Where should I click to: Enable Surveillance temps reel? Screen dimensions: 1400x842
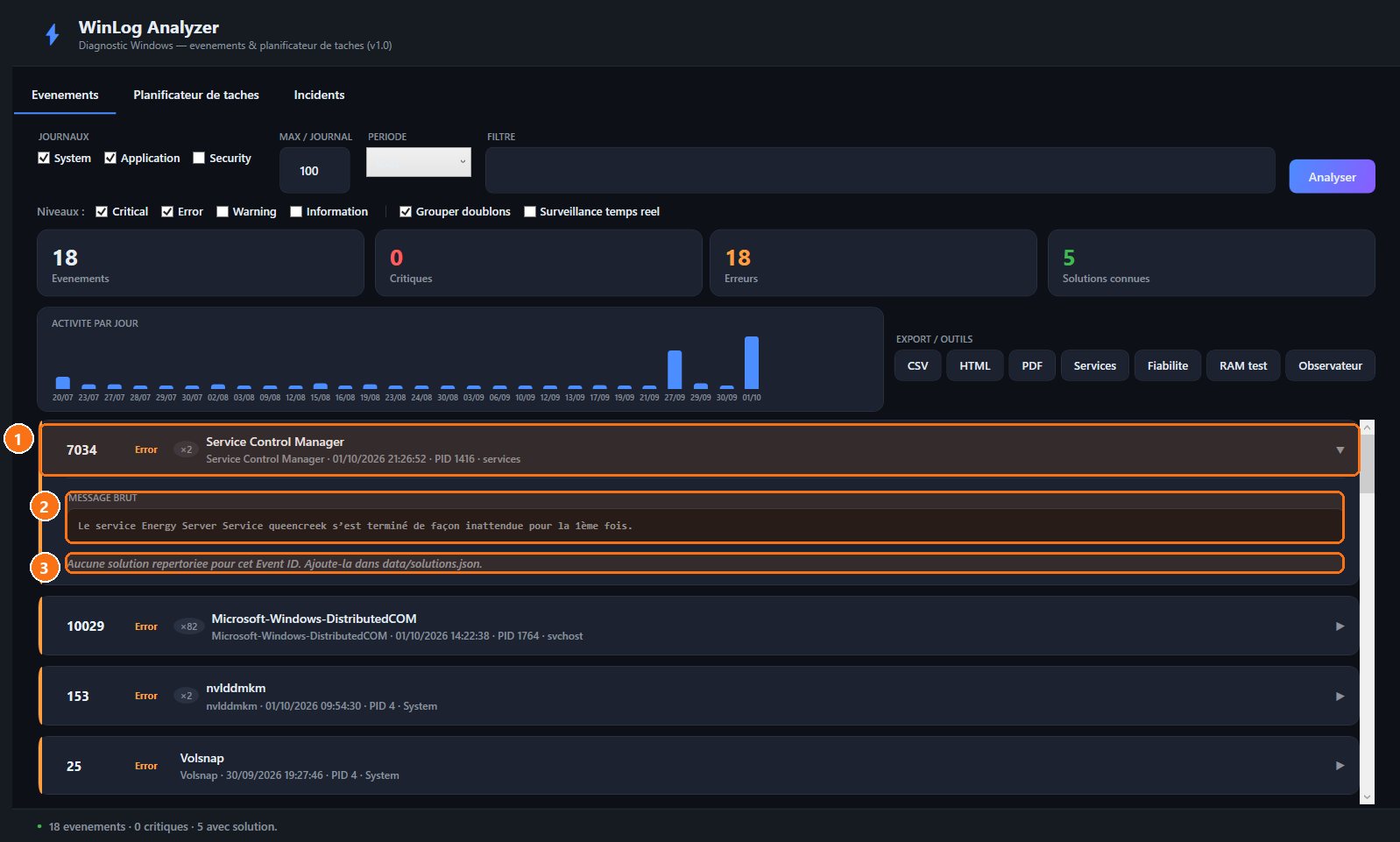[x=530, y=211]
